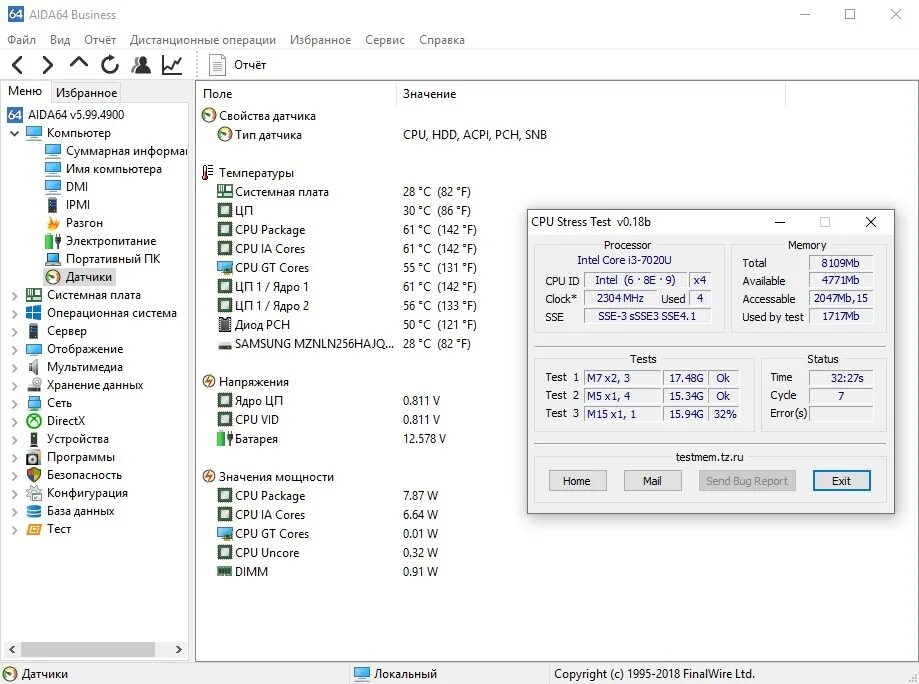Expand the Сеть tree node

pyautogui.click(x=15, y=404)
